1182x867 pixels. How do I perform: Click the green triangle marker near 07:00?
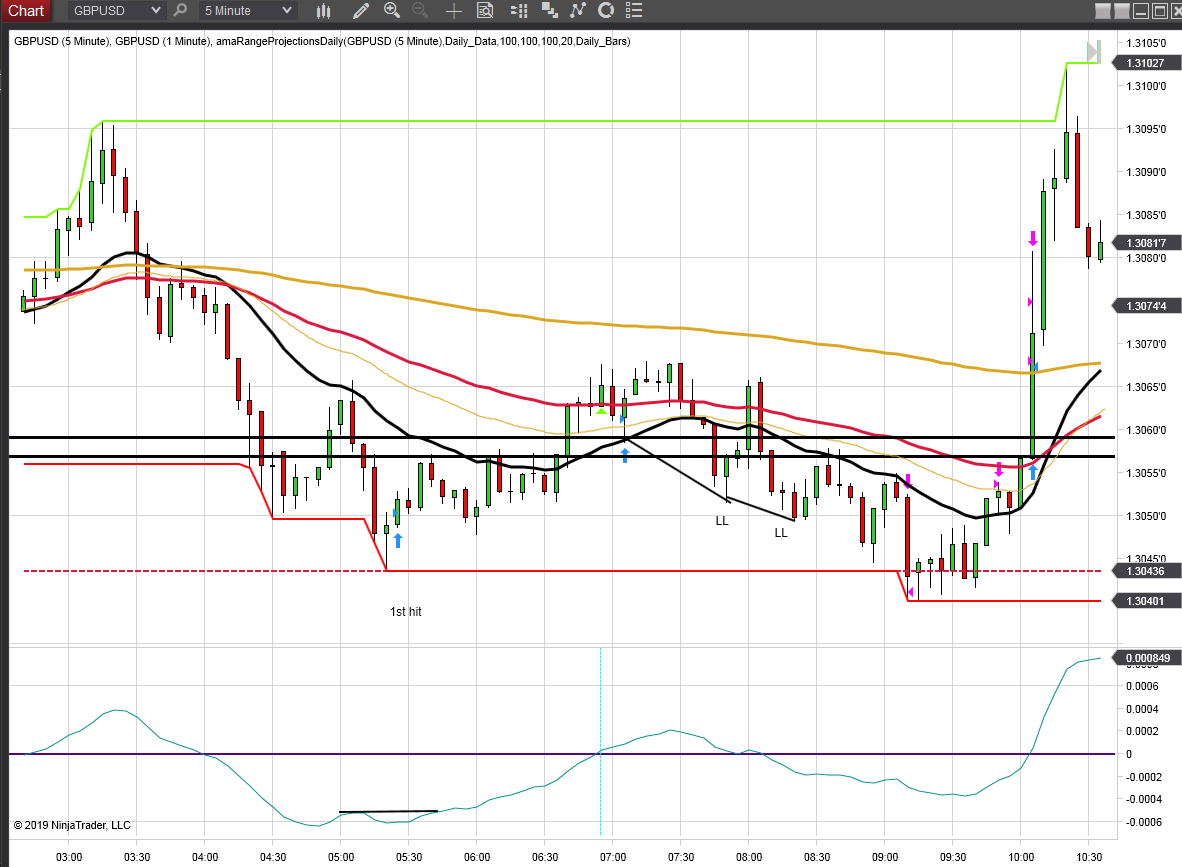click(601, 411)
